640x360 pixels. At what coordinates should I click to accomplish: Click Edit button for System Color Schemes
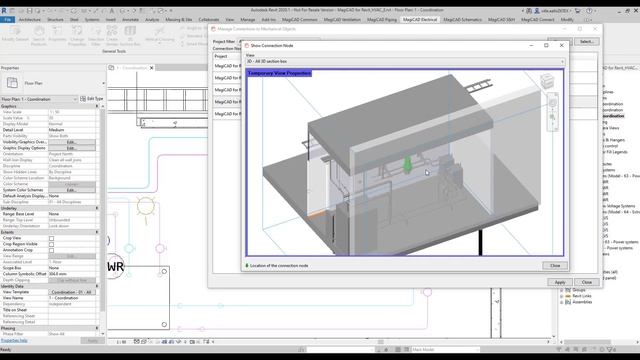[72, 190]
